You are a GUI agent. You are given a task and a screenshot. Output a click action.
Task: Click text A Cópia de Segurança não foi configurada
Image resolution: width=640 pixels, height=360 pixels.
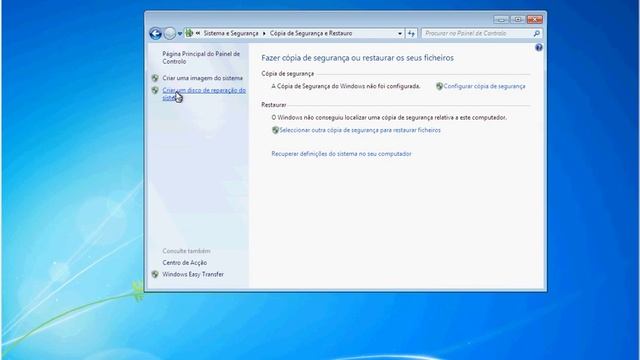pyautogui.click(x=346, y=86)
